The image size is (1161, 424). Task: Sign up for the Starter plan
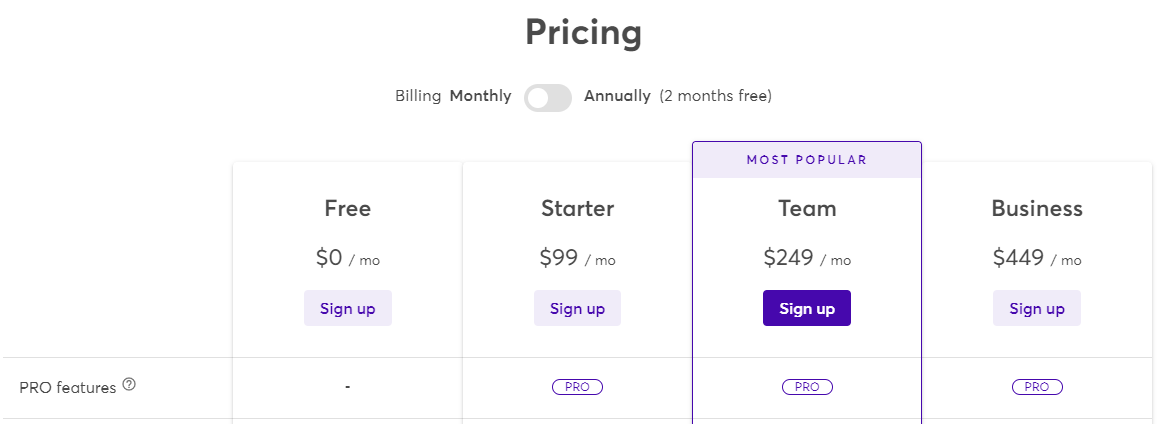578,309
